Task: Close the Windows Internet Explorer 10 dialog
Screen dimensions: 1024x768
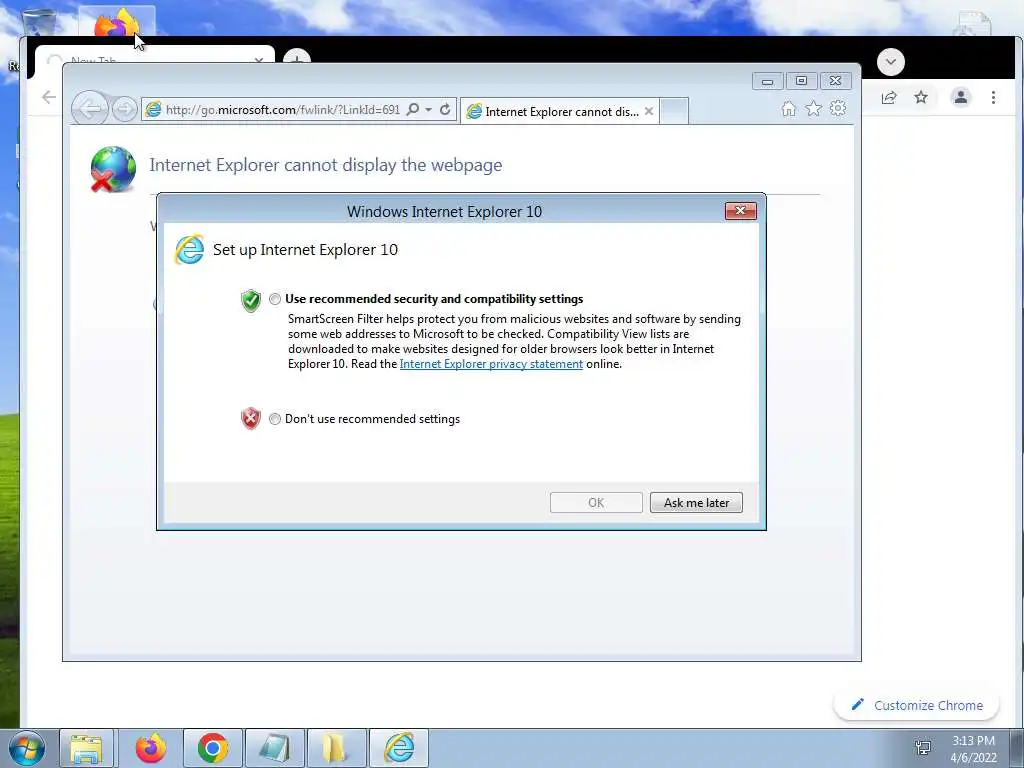Action: (741, 211)
